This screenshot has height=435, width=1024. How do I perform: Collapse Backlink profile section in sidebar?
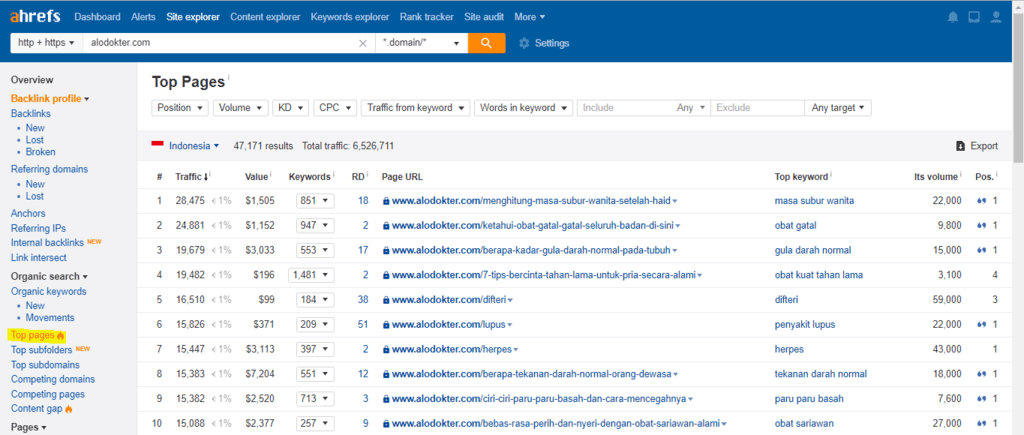[x=50, y=99]
